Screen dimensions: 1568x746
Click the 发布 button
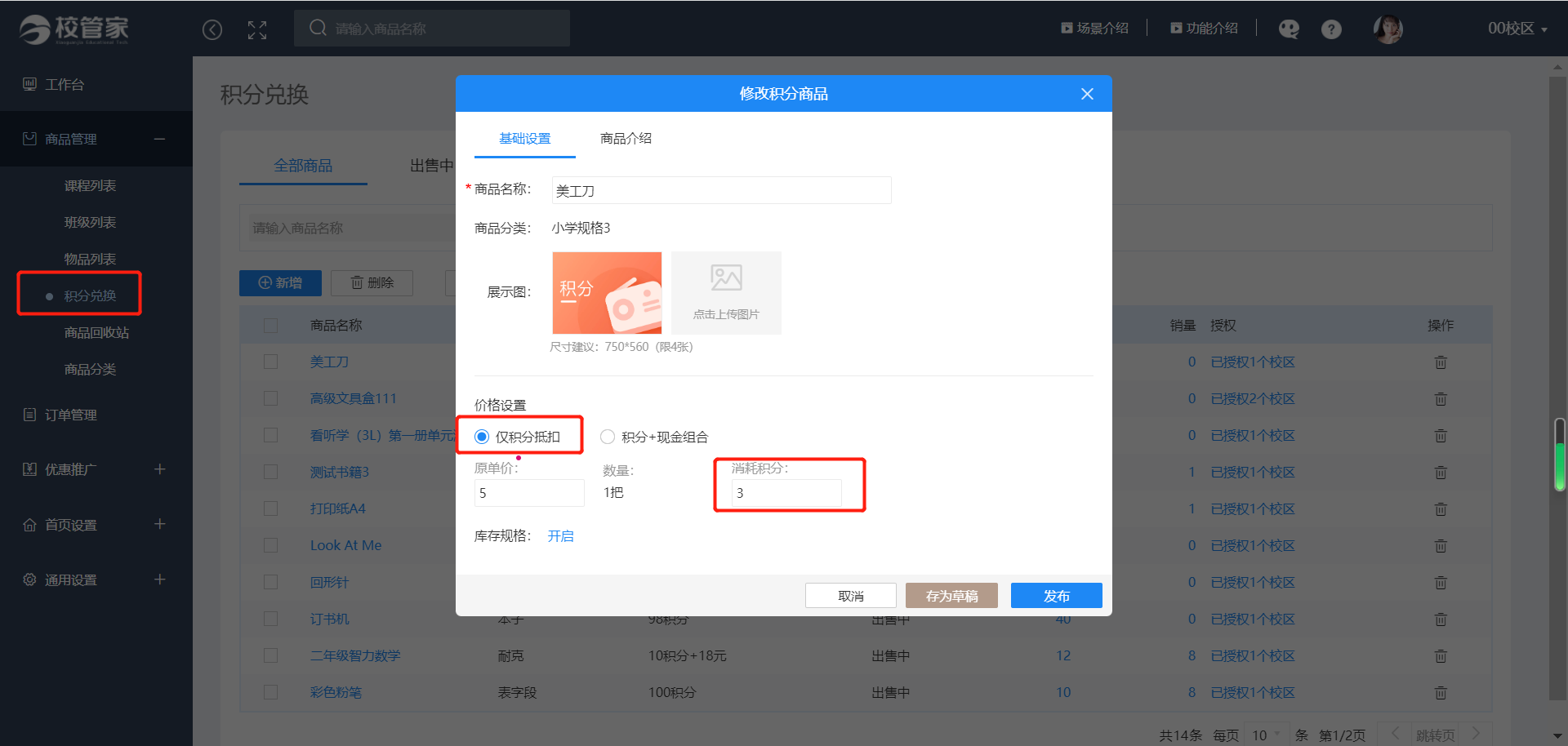1056,596
